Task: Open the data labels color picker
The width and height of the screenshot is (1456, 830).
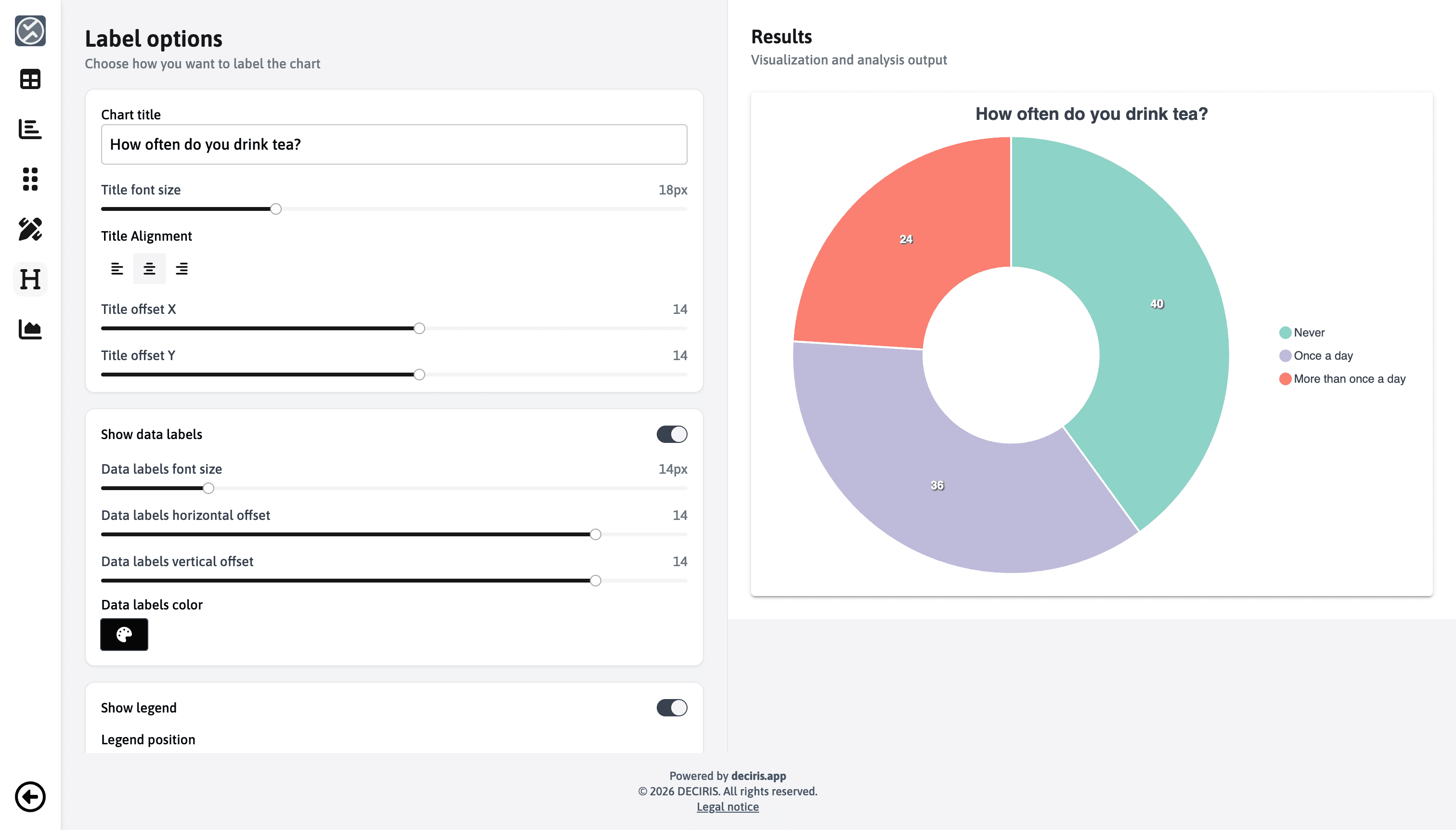Action: tap(124, 635)
